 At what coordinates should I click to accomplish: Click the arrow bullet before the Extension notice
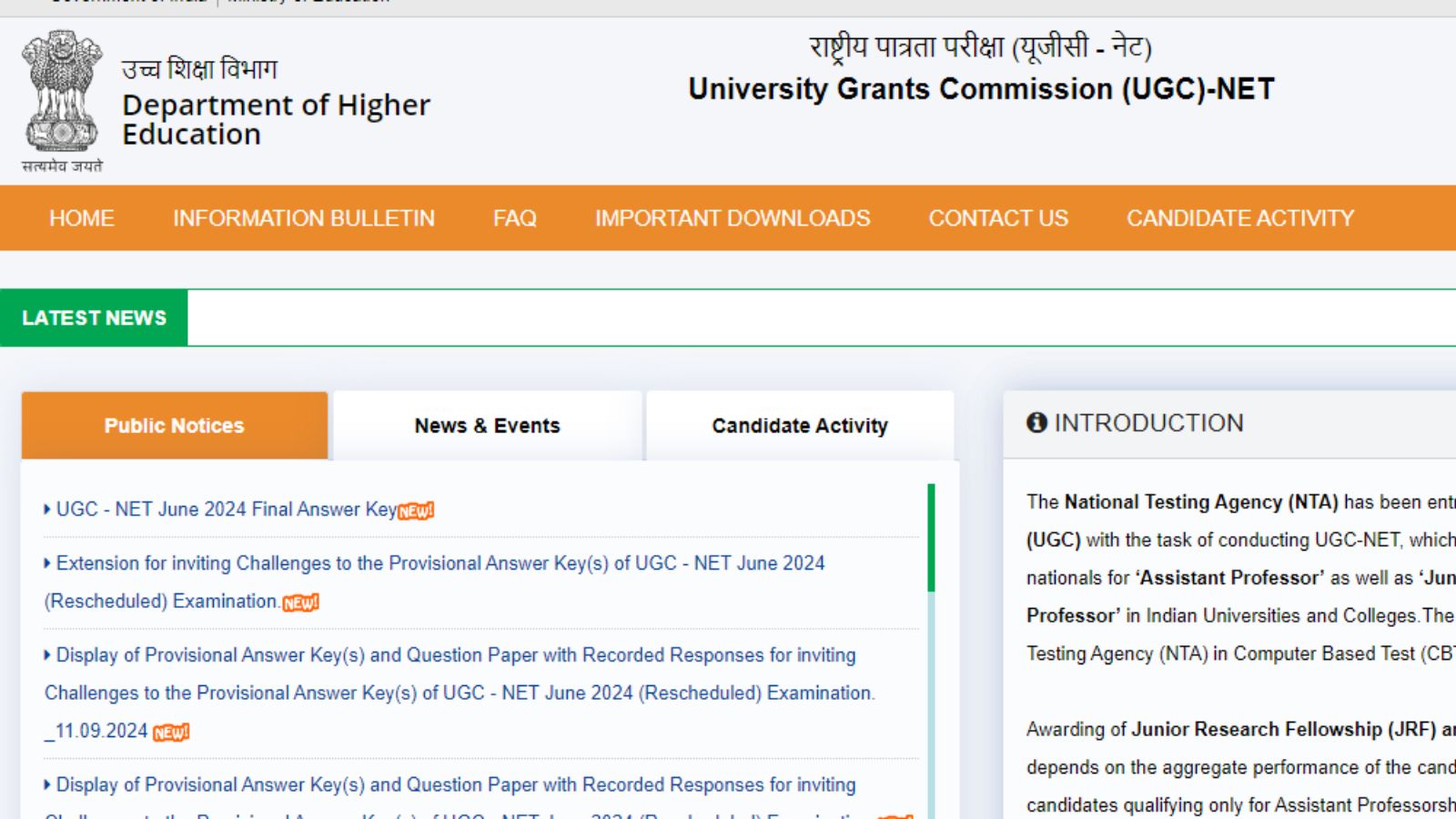tap(46, 562)
